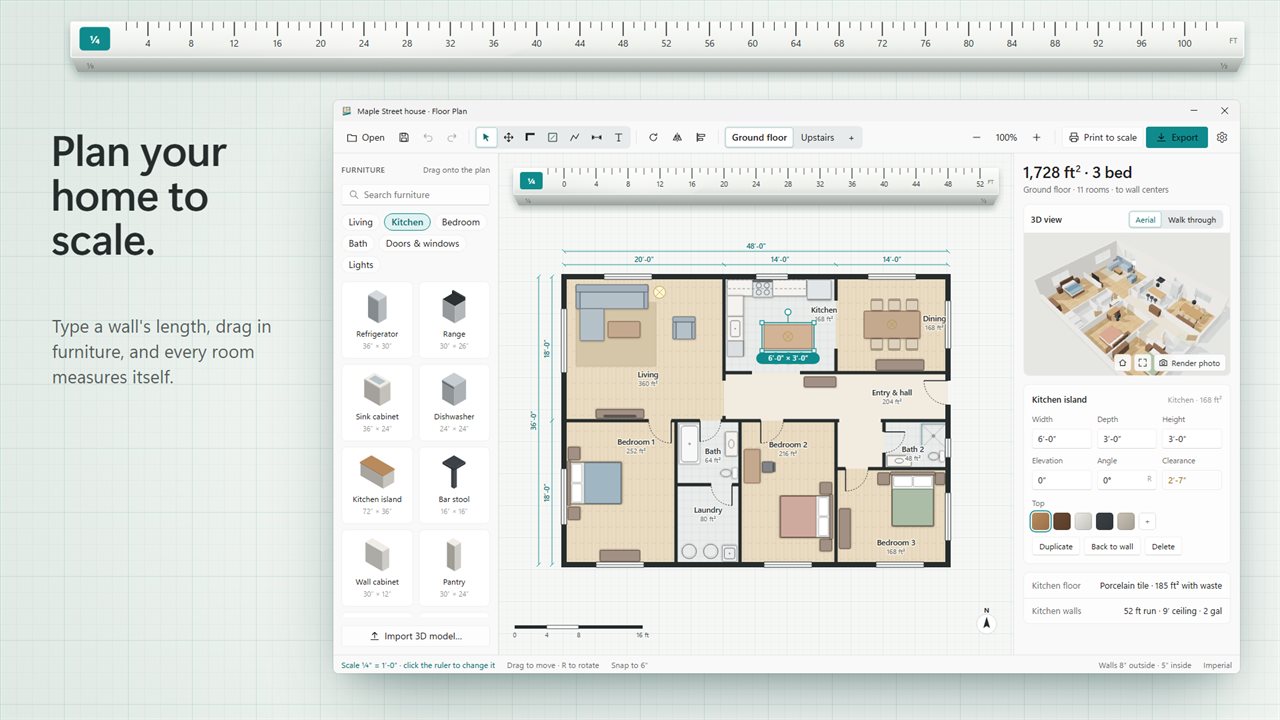Select the Wall drawing tool
The height and width of the screenshot is (720, 1280).
coord(530,138)
